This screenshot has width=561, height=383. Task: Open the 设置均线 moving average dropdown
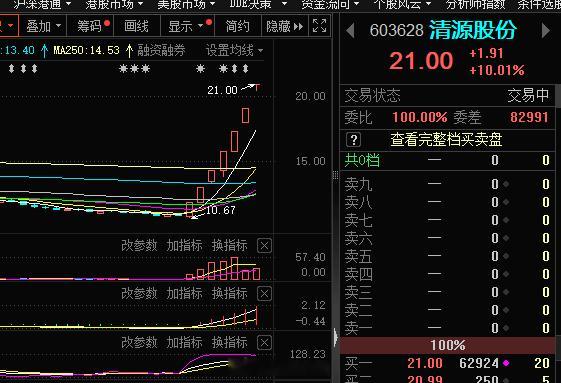(x=234, y=50)
